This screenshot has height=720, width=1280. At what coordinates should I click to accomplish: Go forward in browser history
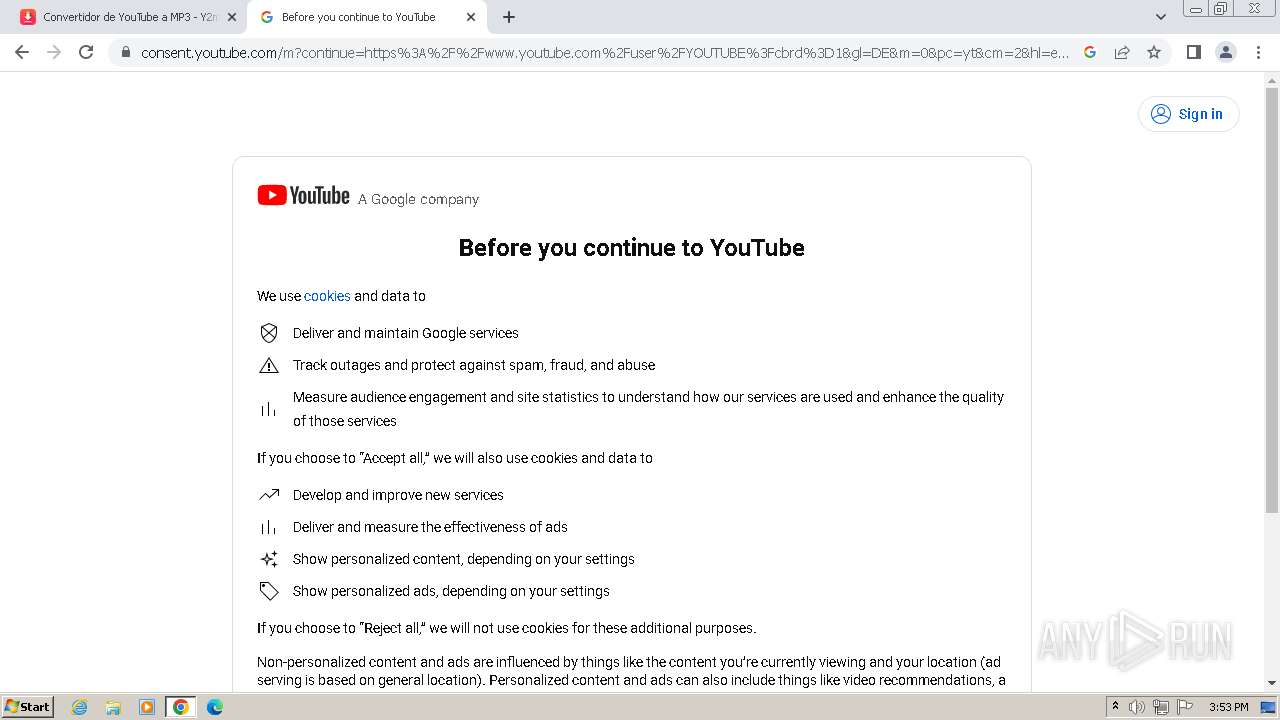click(x=54, y=52)
